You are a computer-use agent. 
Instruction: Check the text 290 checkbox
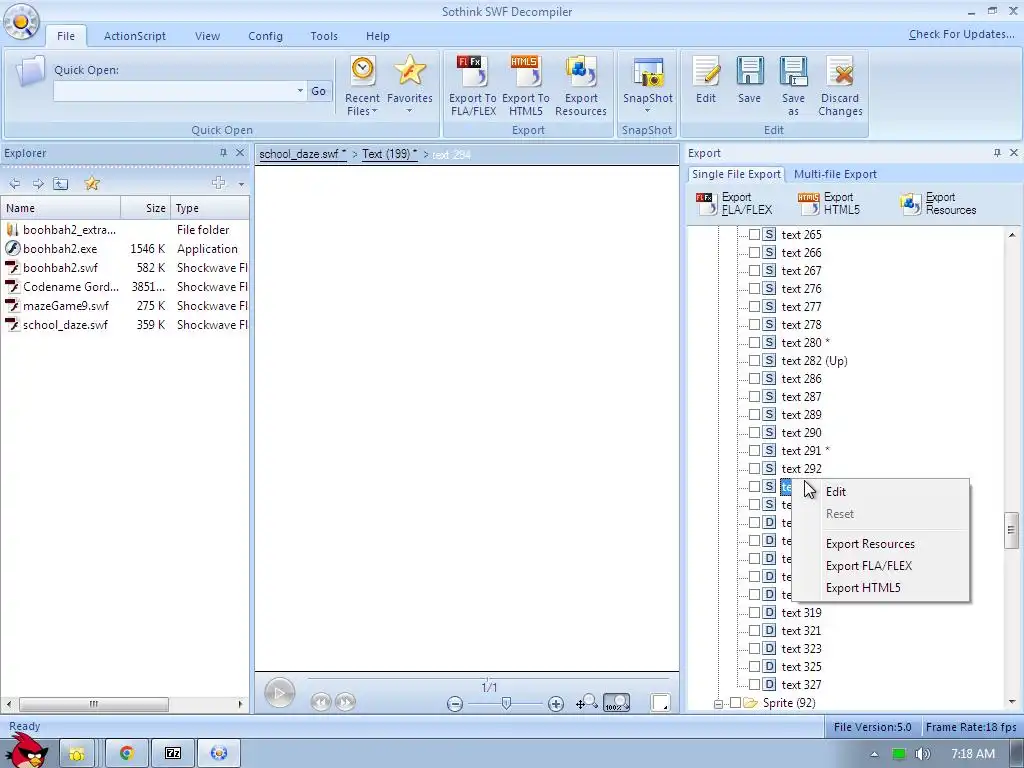[754, 432]
